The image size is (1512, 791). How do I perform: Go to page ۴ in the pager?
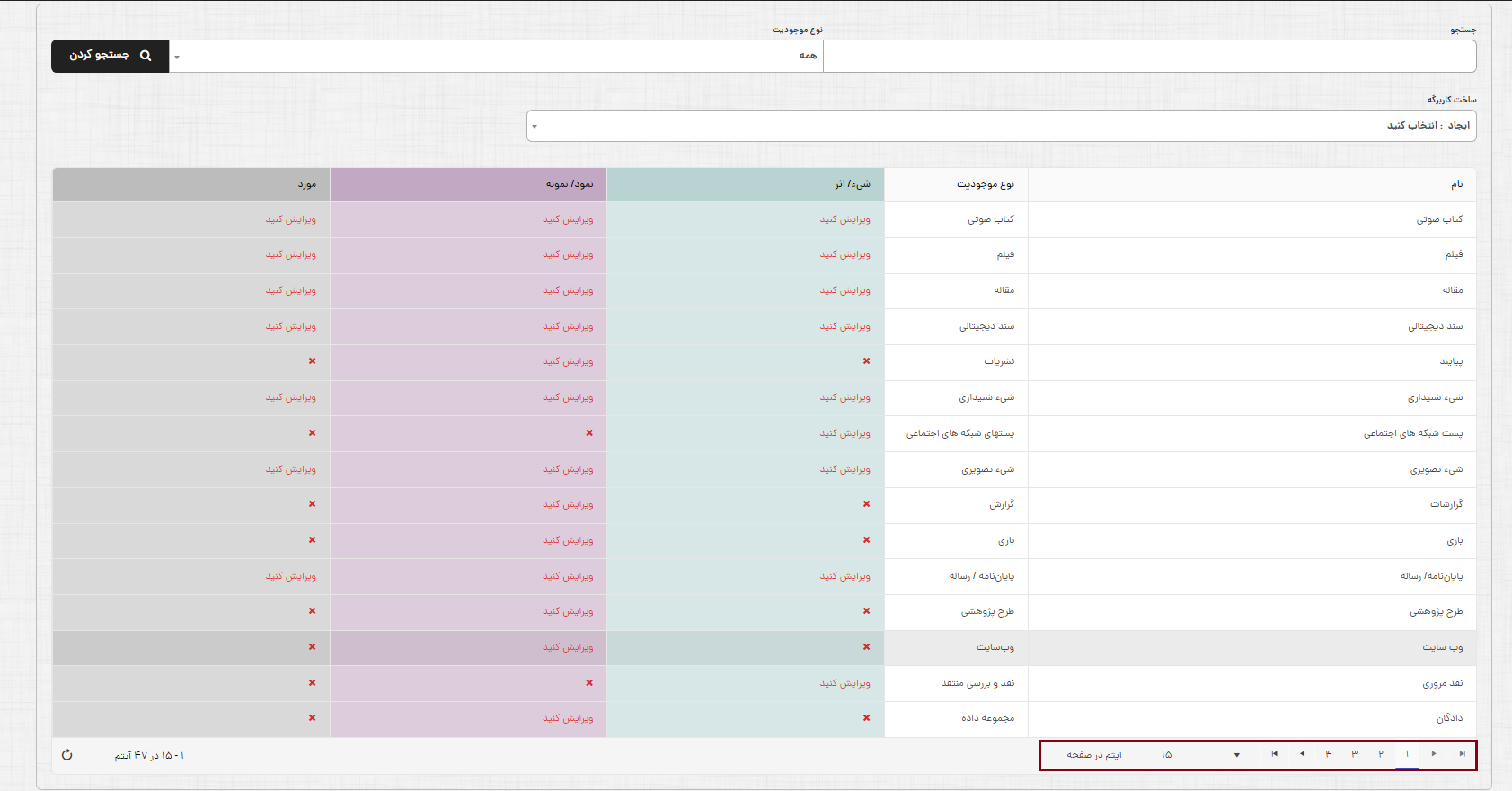[x=1328, y=754]
